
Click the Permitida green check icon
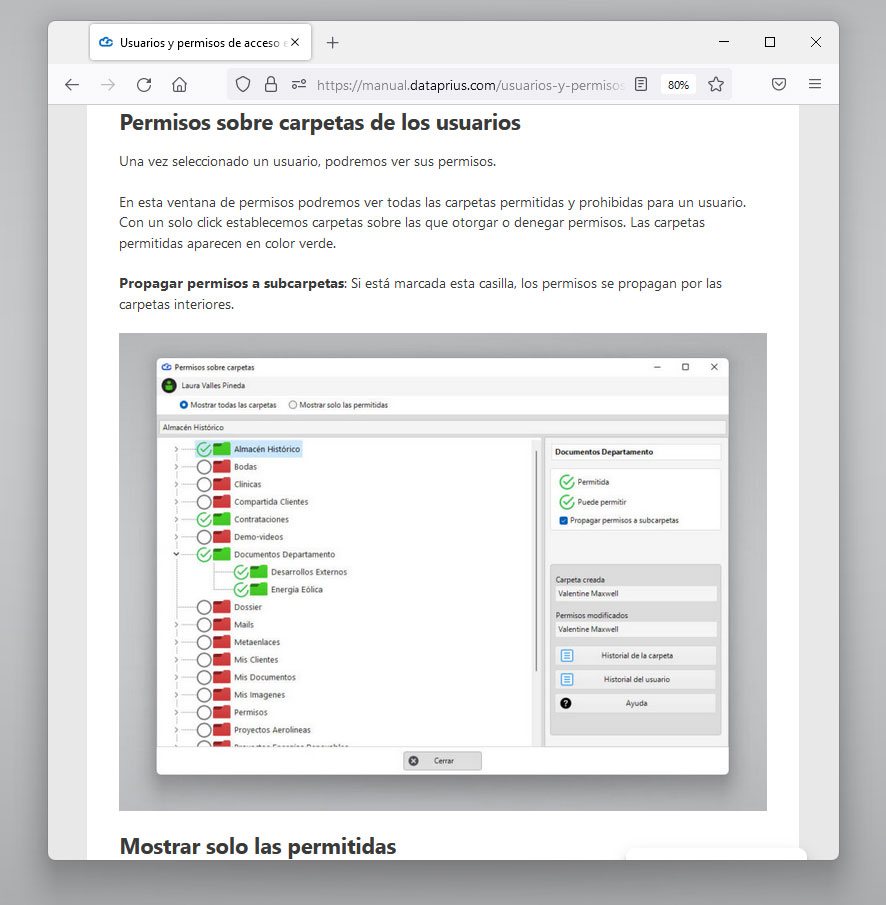(567, 481)
